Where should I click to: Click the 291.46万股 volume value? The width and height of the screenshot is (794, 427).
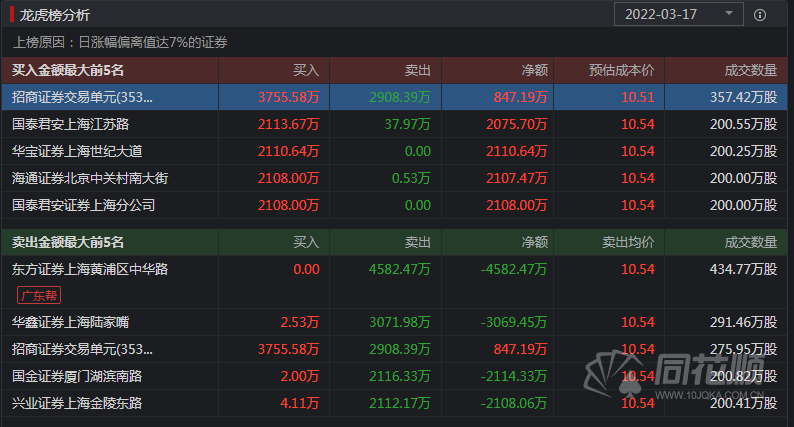pos(743,322)
